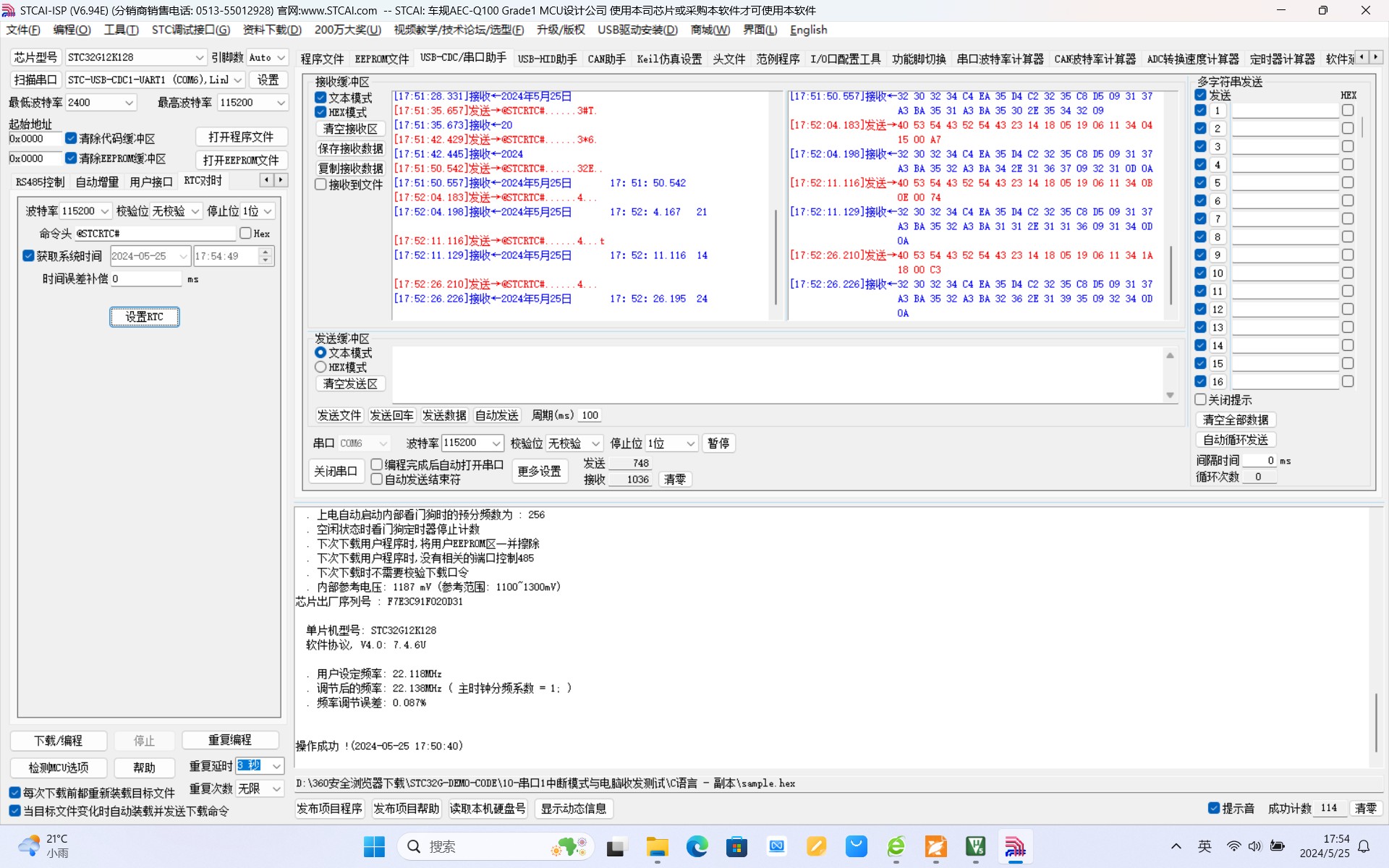Open network Wi-Fi tray icon
Image resolution: width=1389 pixels, height=868 pixels.
(1233, 846)
